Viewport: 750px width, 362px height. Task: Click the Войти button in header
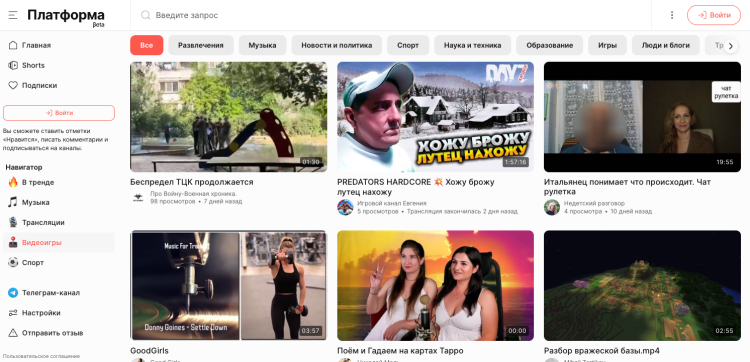714,15
